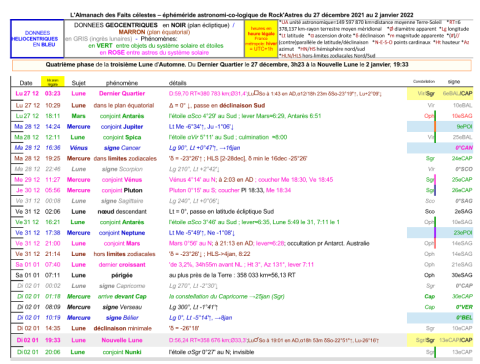Click the phénomène column header
480x364 pixels.
(x=122, y=83)
